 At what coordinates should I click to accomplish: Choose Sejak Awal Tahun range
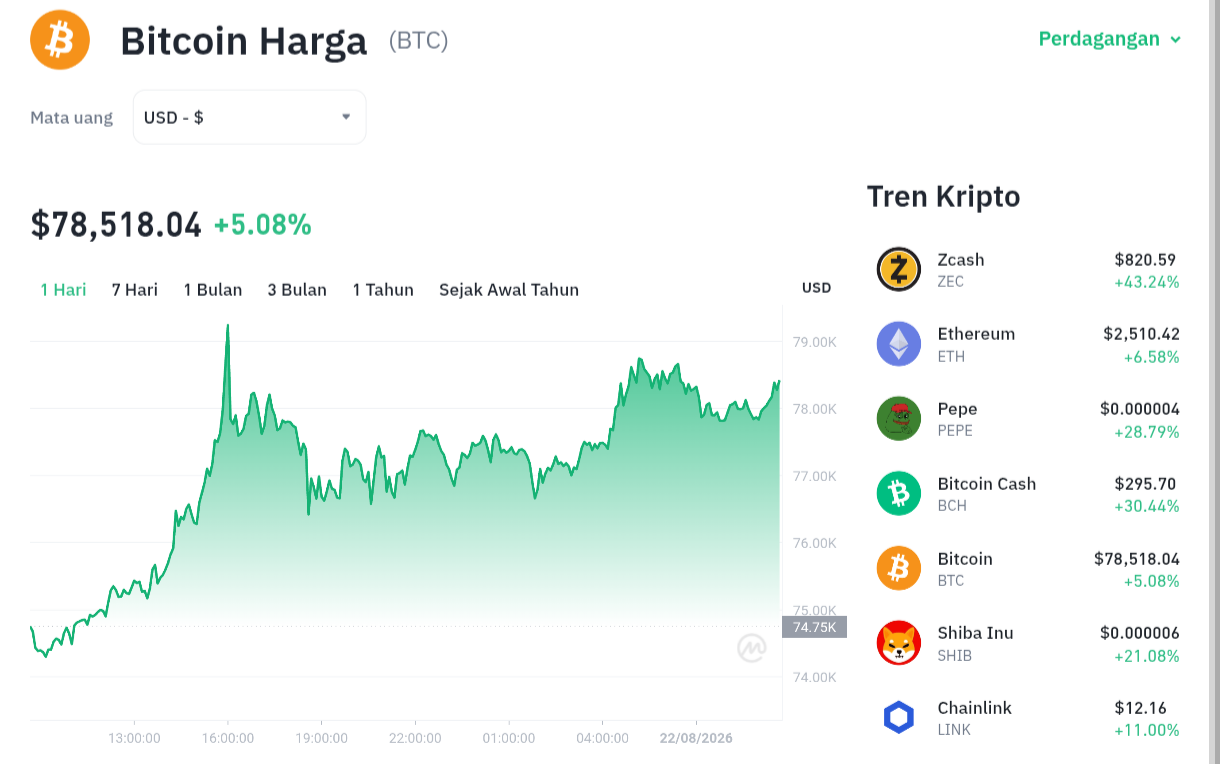(509, 290)
